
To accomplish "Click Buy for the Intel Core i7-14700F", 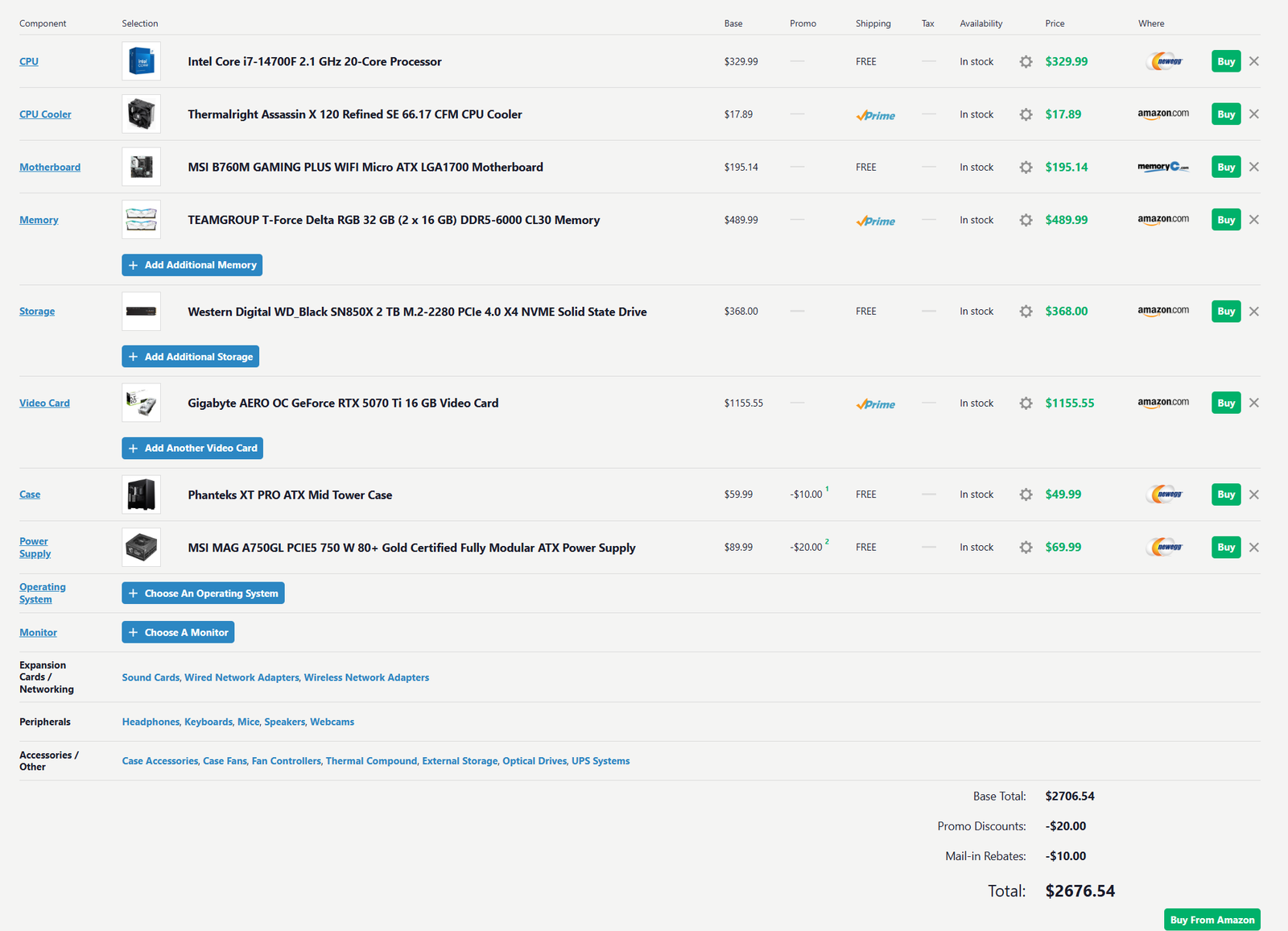I will [x=1226, y=61].
